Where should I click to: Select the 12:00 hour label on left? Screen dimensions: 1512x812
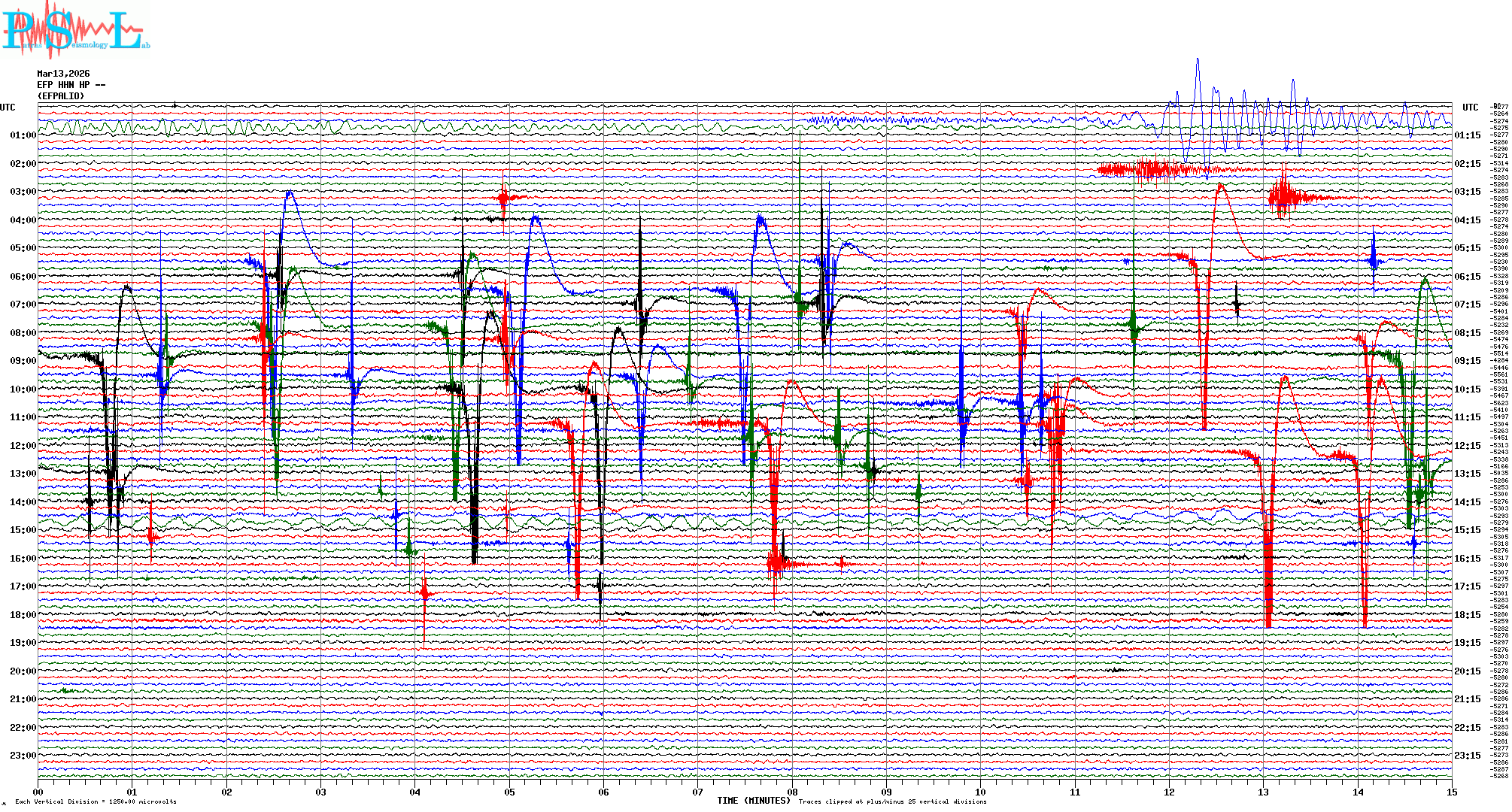click(23, 446)
